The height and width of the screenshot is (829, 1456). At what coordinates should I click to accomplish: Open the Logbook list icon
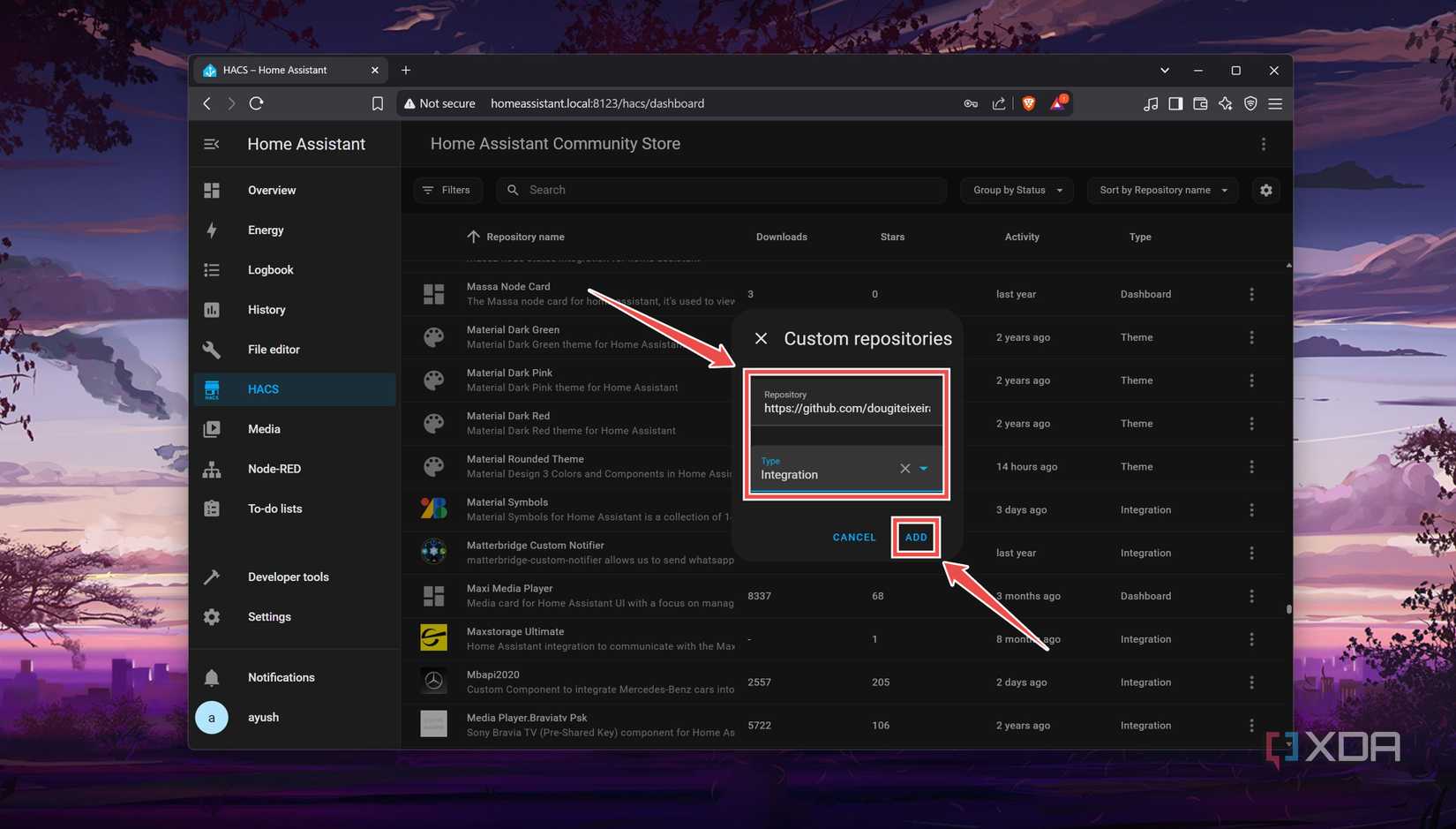click(212, 269)
